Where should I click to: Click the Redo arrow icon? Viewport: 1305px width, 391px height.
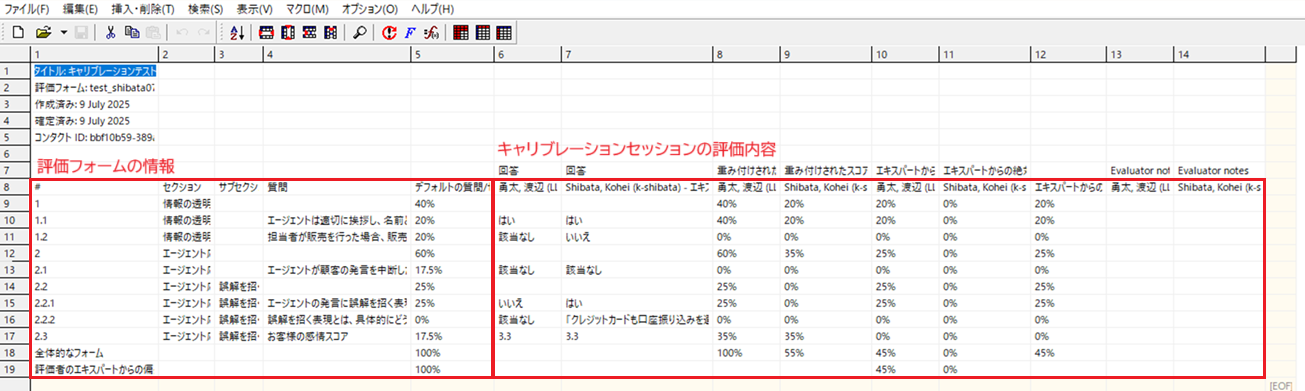tap(203, 32)
